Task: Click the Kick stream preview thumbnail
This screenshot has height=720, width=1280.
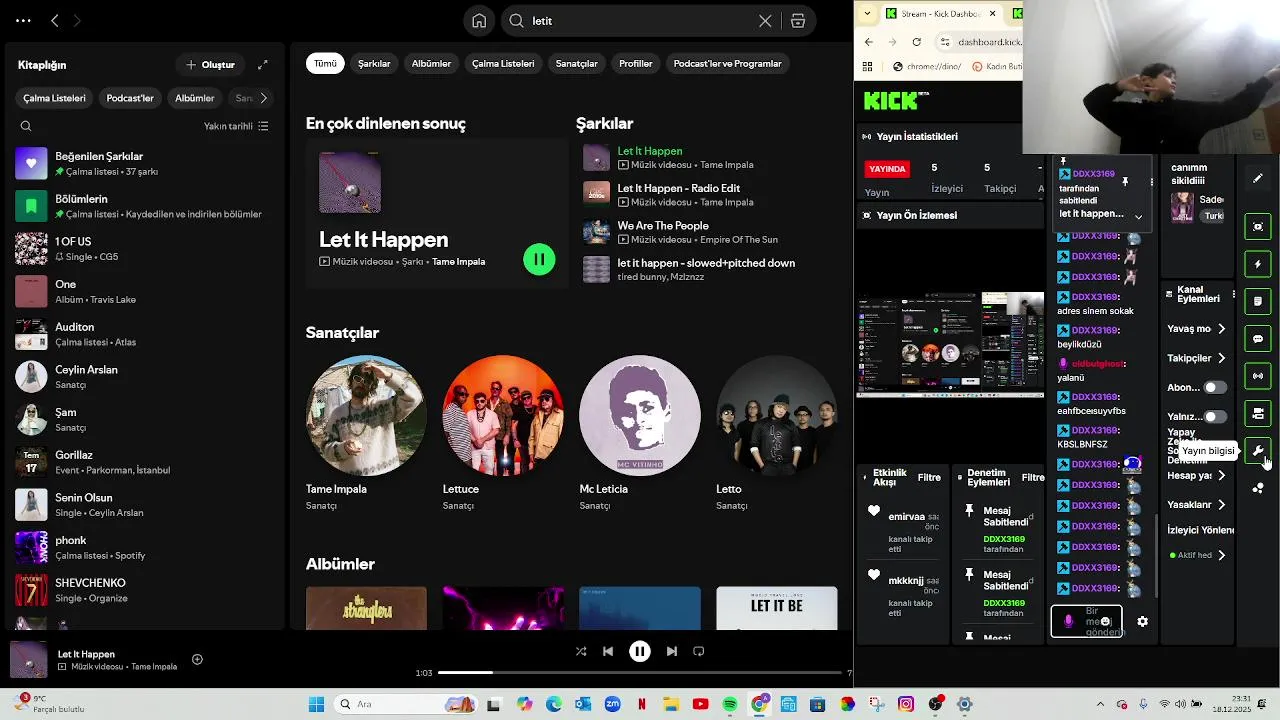Action: click(950, 345)
